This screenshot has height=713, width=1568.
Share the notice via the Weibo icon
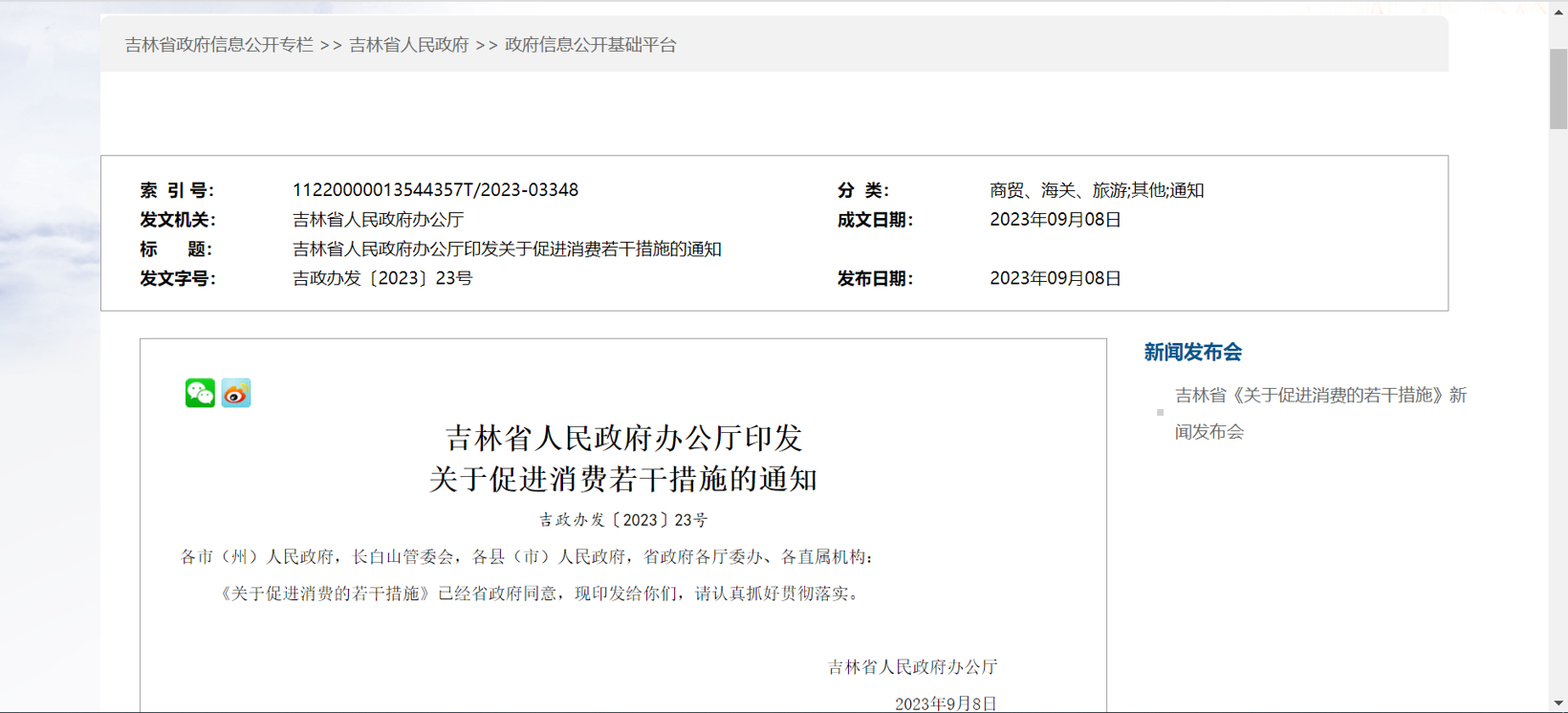(x=236, y=393)
